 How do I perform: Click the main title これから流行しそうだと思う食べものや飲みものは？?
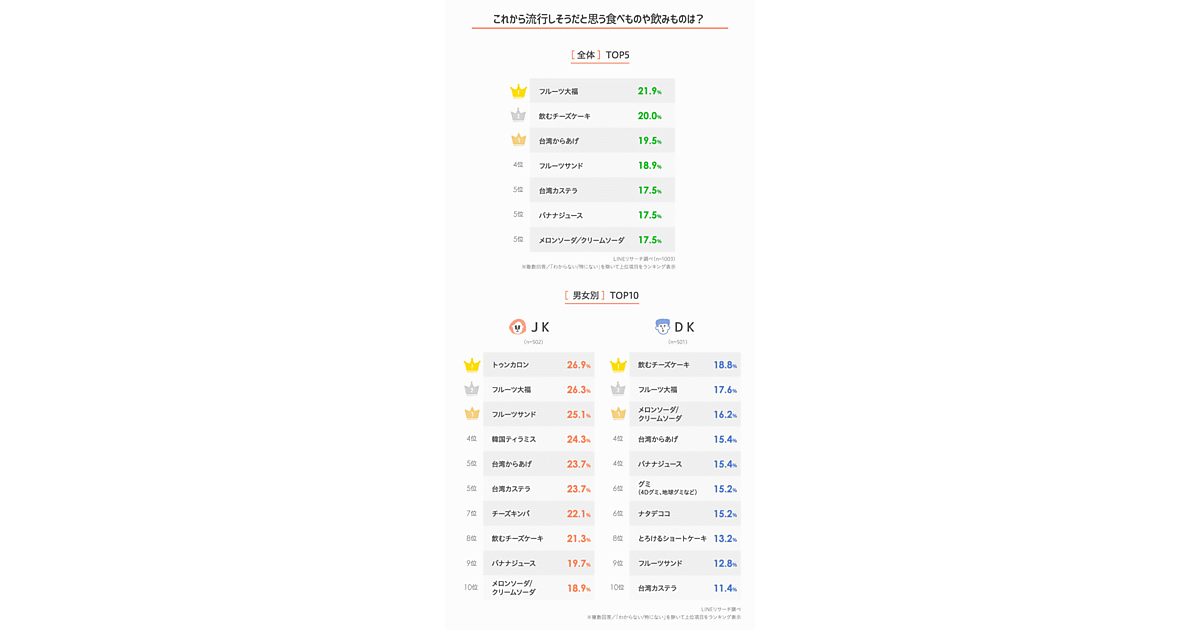click(598, 19)
